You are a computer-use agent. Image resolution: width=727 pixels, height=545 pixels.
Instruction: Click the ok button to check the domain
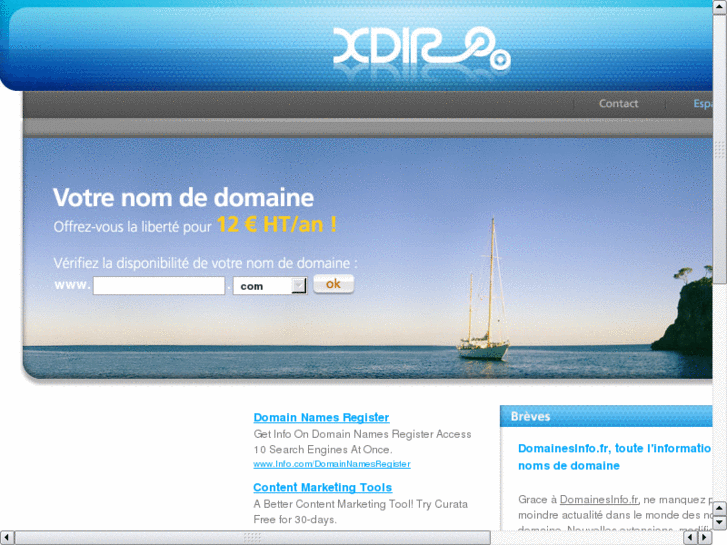(333, 284)
